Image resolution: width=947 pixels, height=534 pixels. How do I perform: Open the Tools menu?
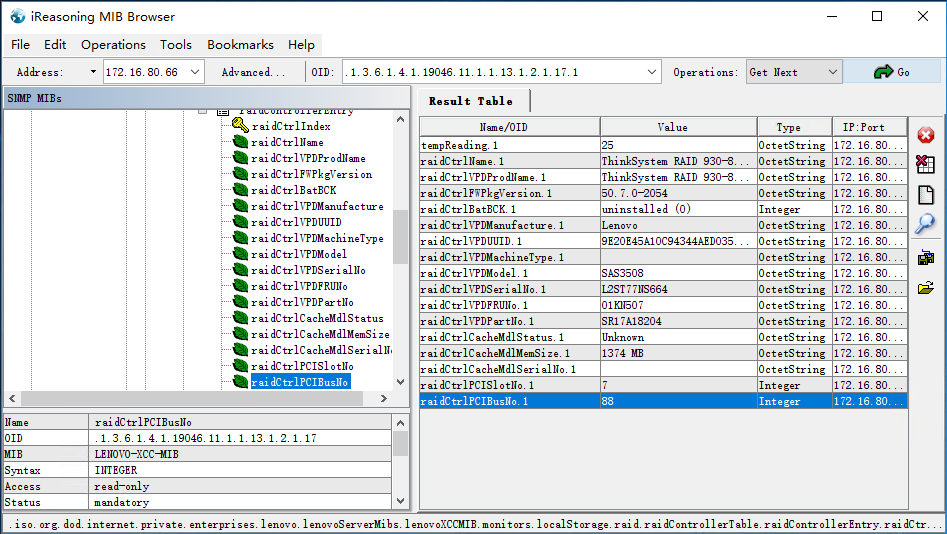(175, 45)
